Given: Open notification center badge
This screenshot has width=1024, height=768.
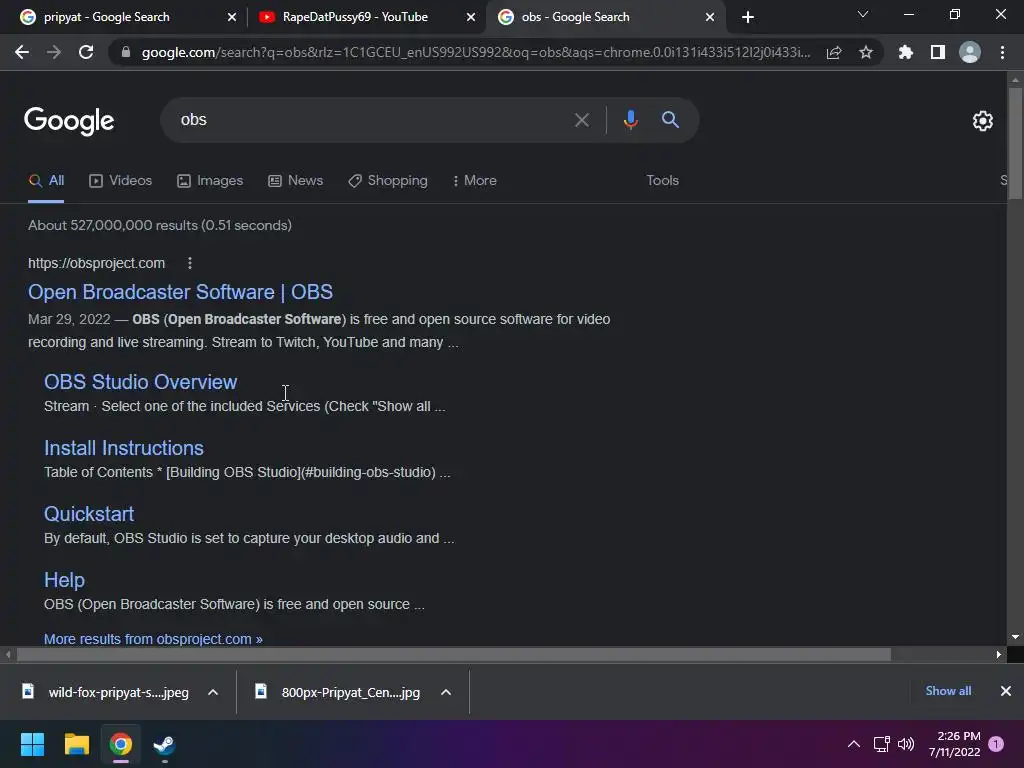Looking at the screenshot, I should pos(996,744).
